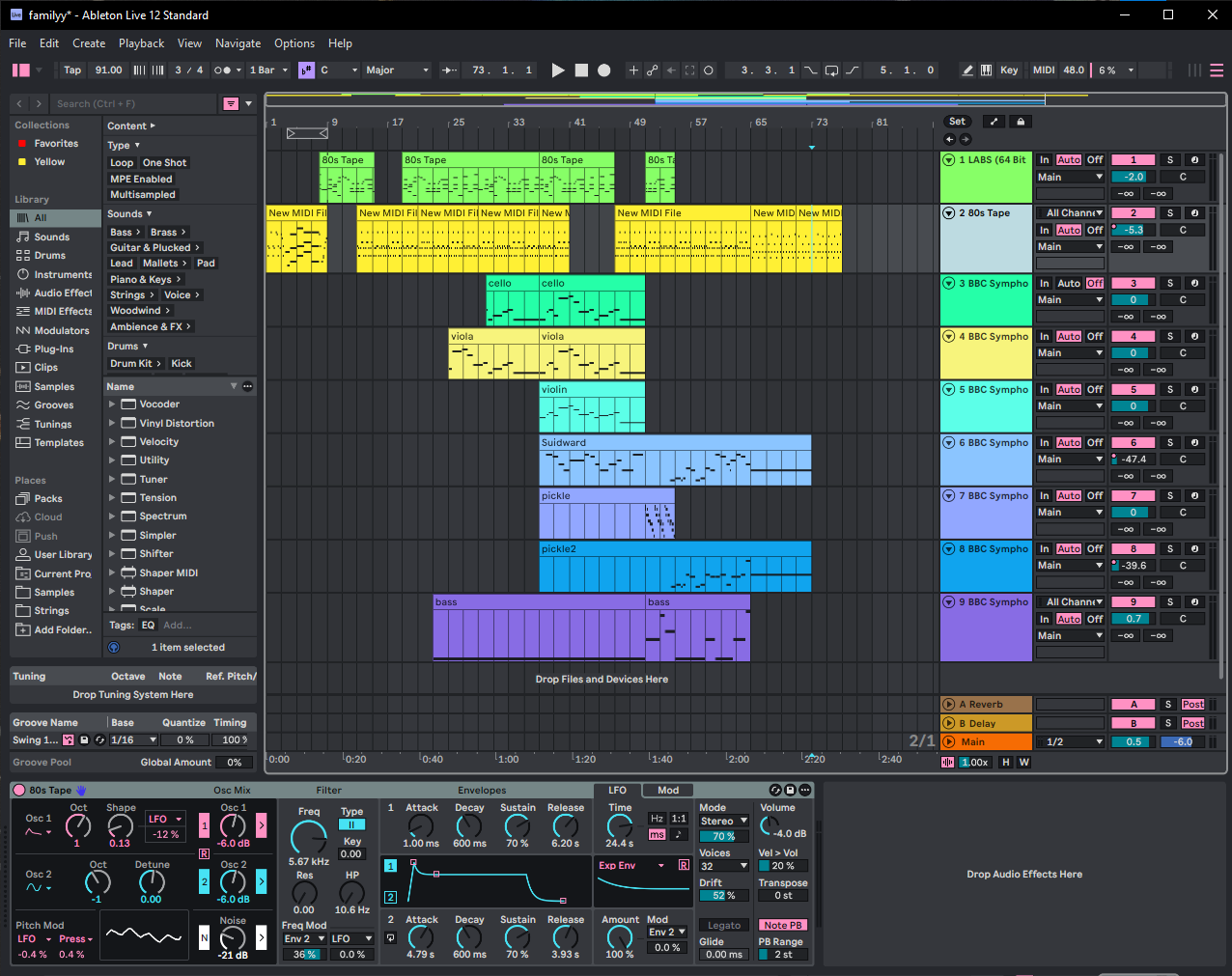Toggle the 80s Tape device activator
1232x976 pixels.
(x=19, y=790)
